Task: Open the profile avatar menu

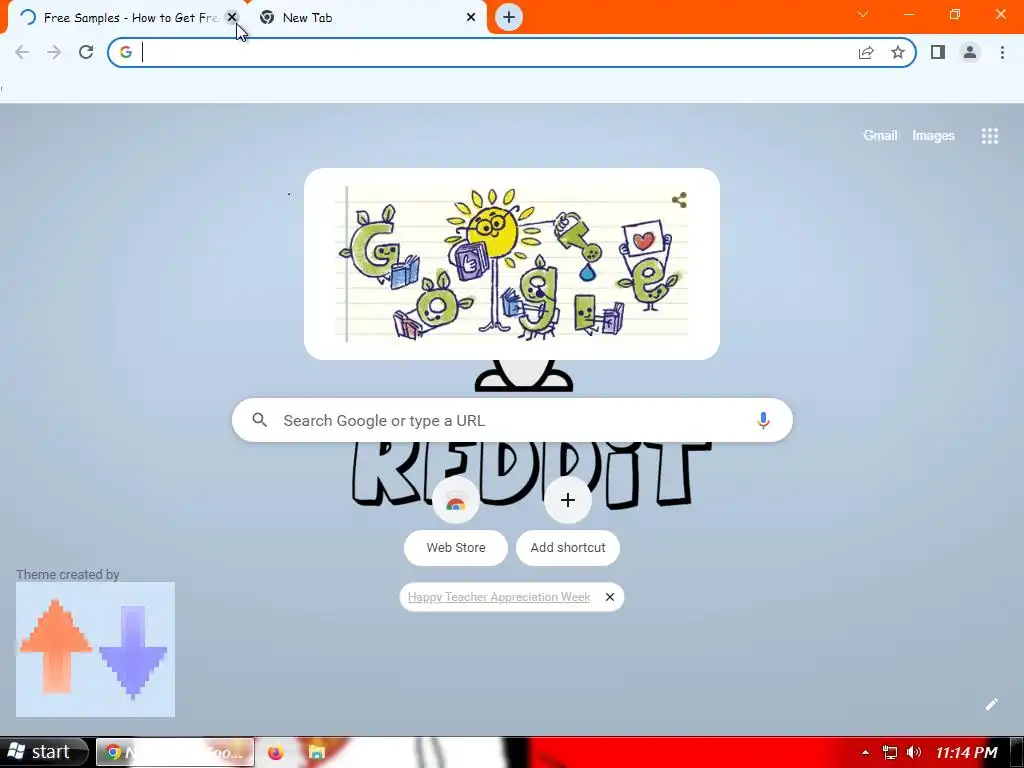Action: 970,52
